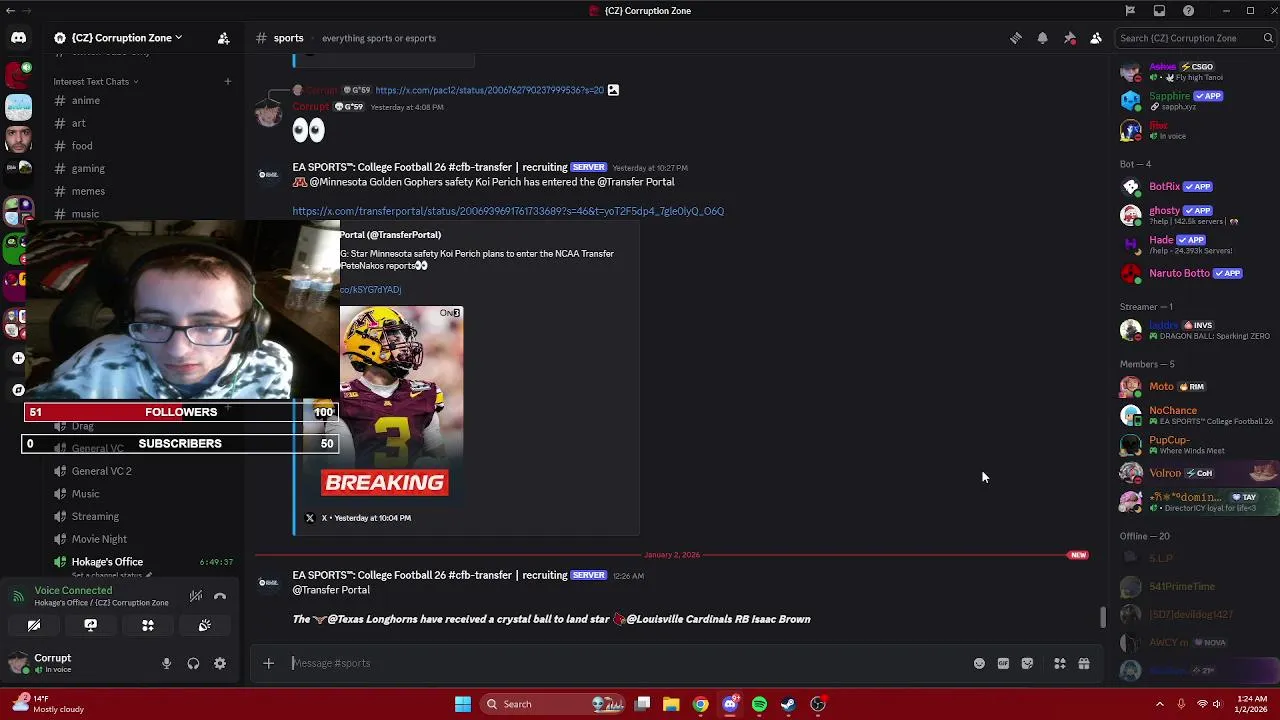Open Discord direct messages home
1280x720 pixels.
[18, 38]
